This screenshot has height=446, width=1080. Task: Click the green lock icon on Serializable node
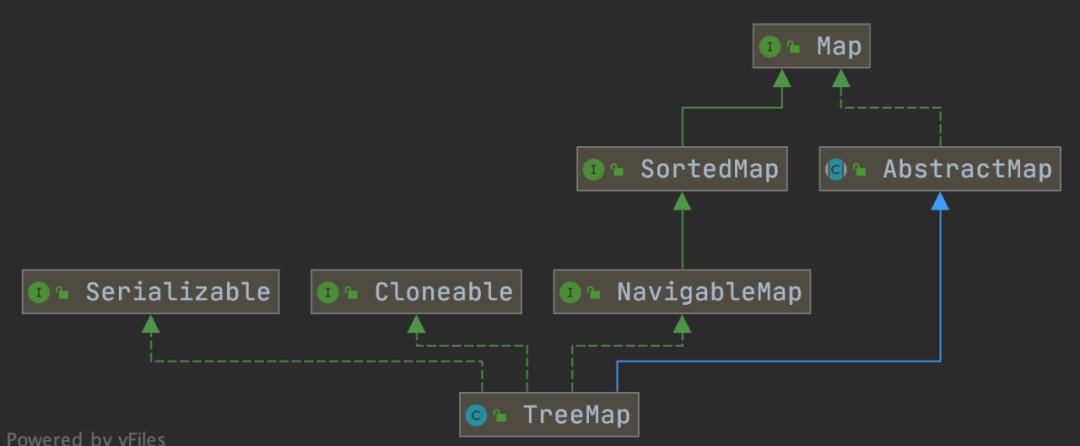pos(63,294)
